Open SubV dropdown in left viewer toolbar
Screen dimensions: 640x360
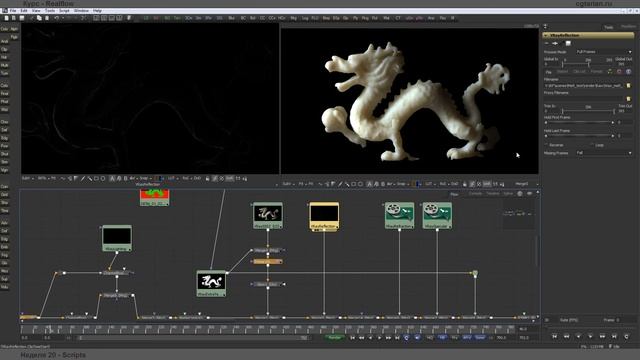27,178
